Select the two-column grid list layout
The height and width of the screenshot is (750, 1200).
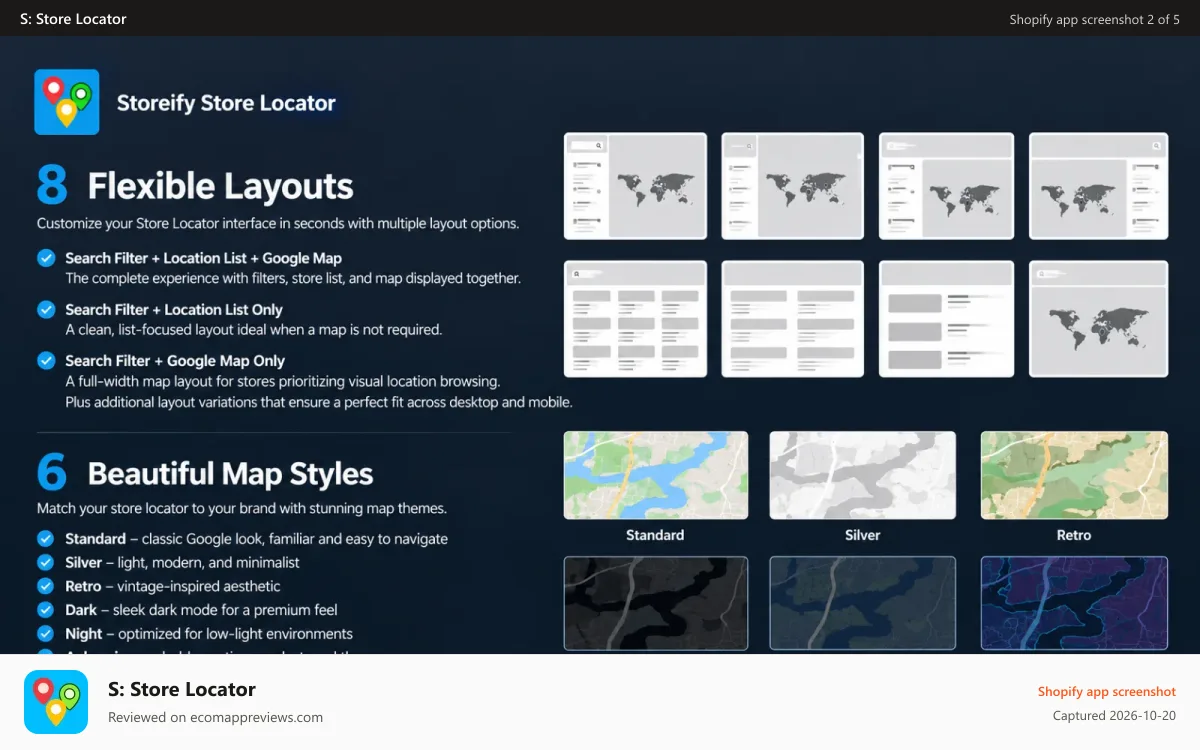(792, 319)
